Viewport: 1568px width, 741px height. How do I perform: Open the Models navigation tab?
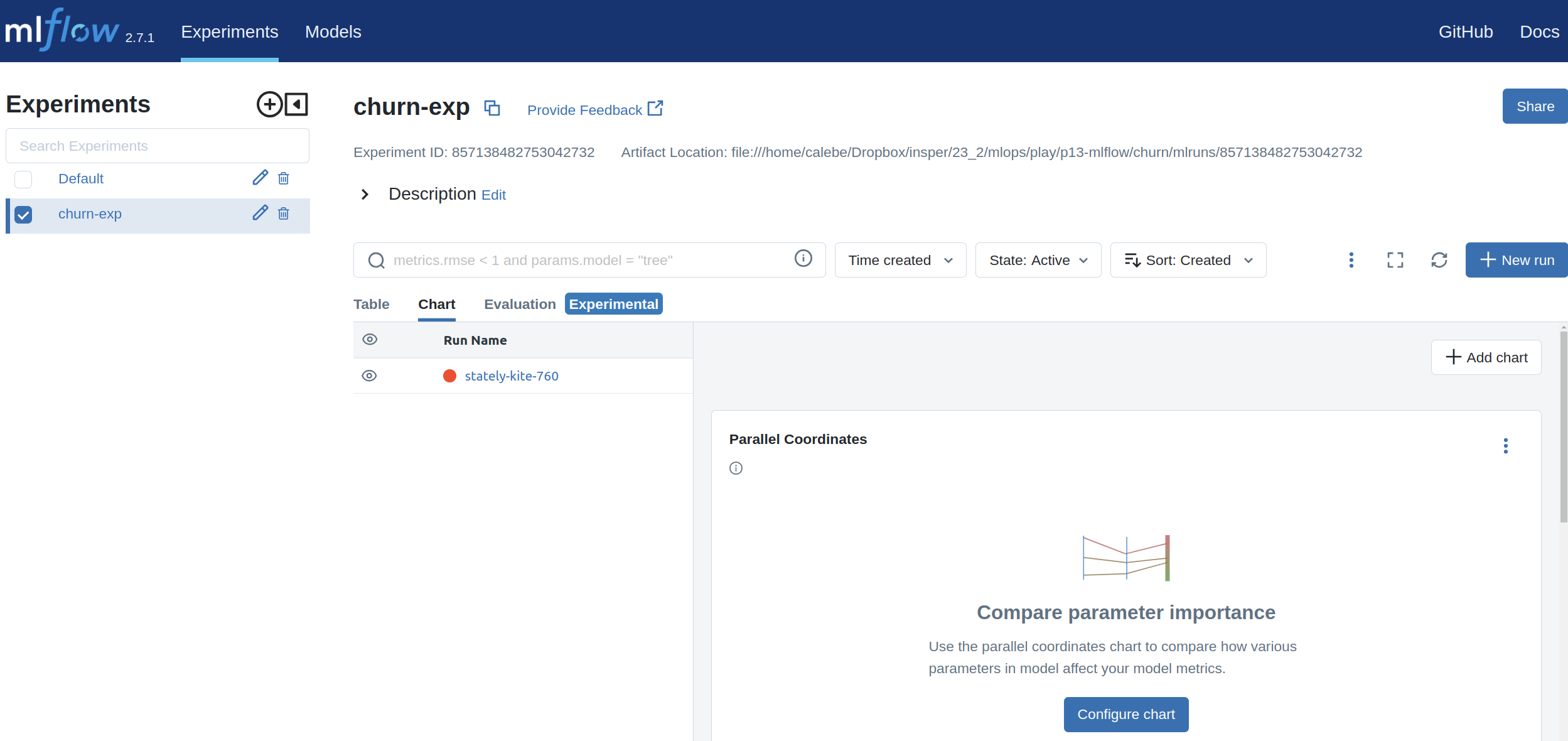333,32
